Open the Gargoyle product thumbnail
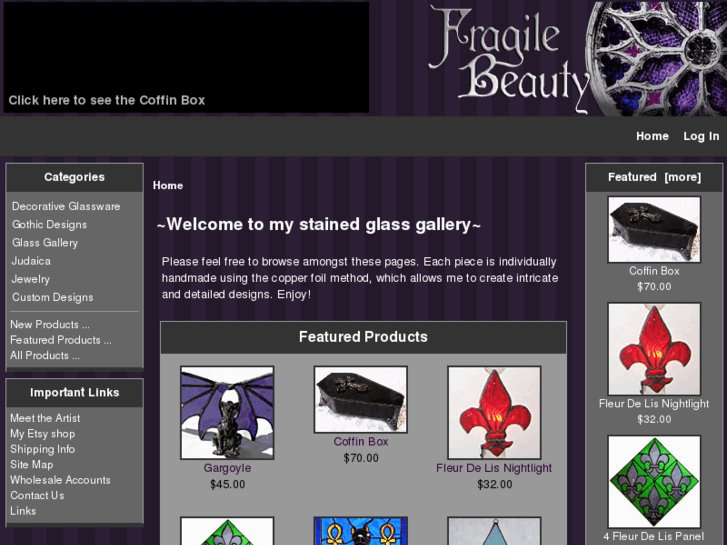 click(227, 412)
